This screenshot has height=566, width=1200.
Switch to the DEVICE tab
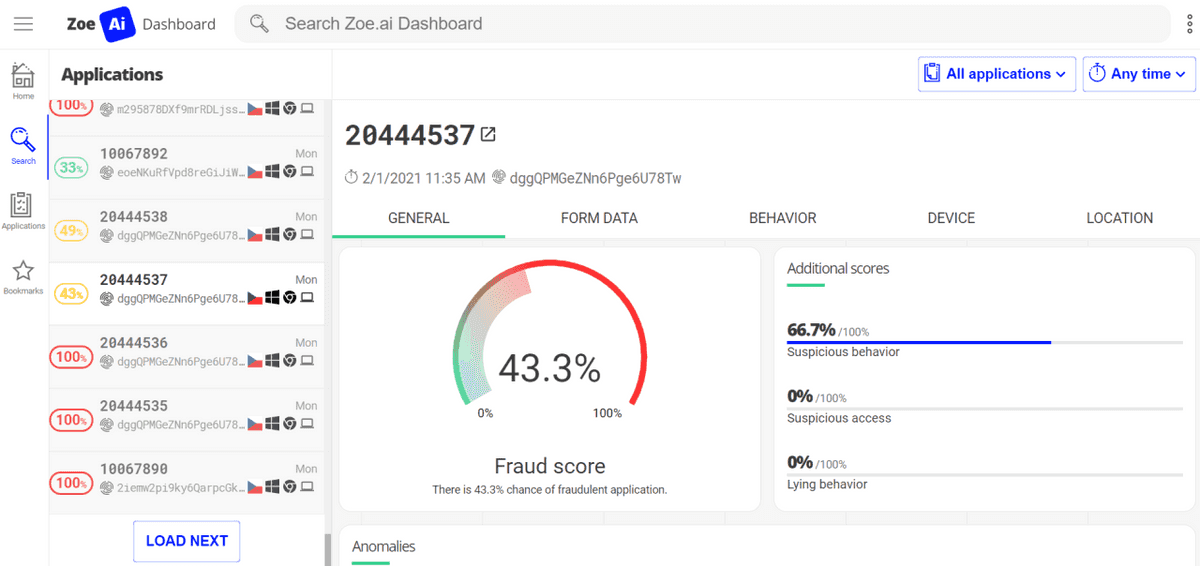[x=951, y=218]
